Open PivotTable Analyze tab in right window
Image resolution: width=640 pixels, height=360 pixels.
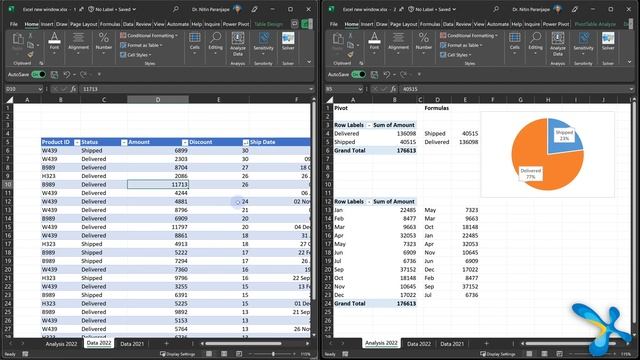click(x=595, y=24)
